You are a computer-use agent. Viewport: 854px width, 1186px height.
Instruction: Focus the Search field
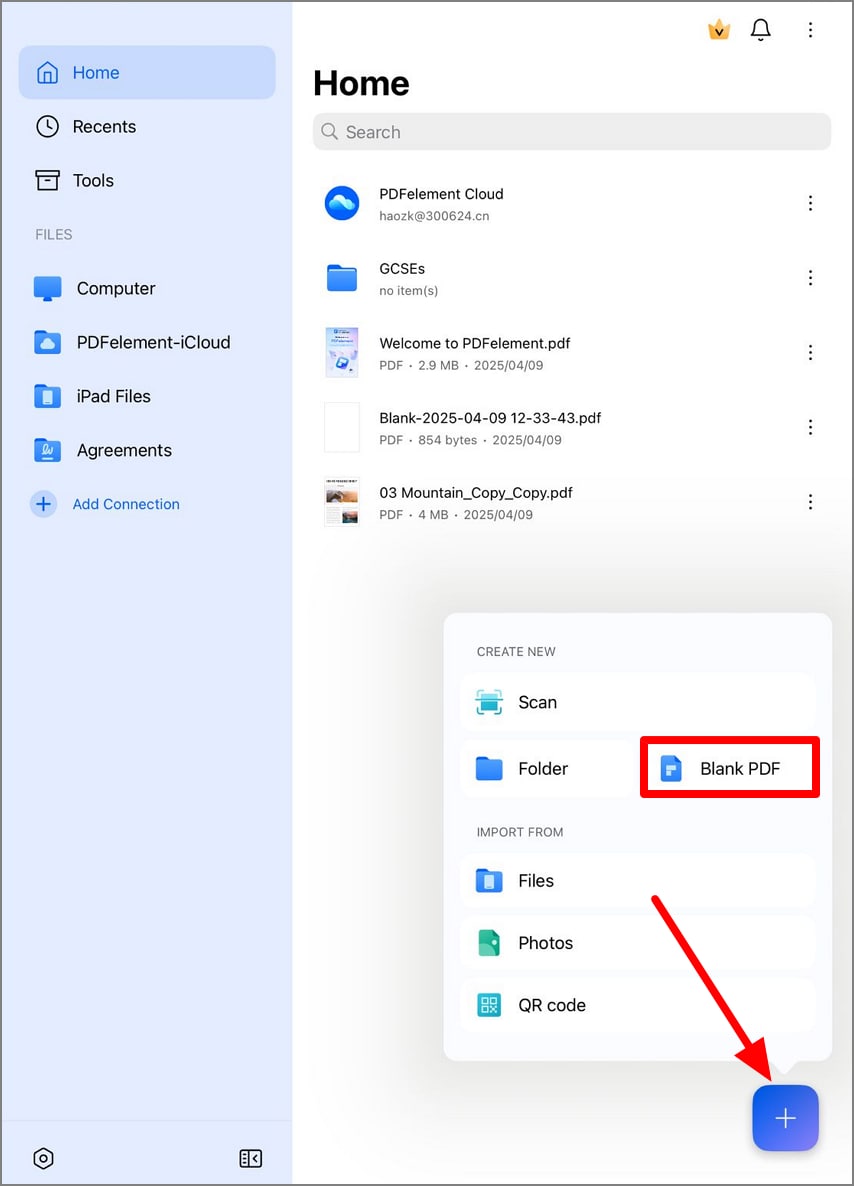click(572, 132)
